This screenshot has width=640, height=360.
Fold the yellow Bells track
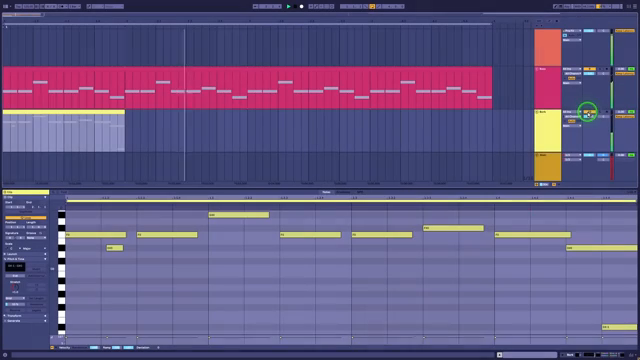point(536,112)
